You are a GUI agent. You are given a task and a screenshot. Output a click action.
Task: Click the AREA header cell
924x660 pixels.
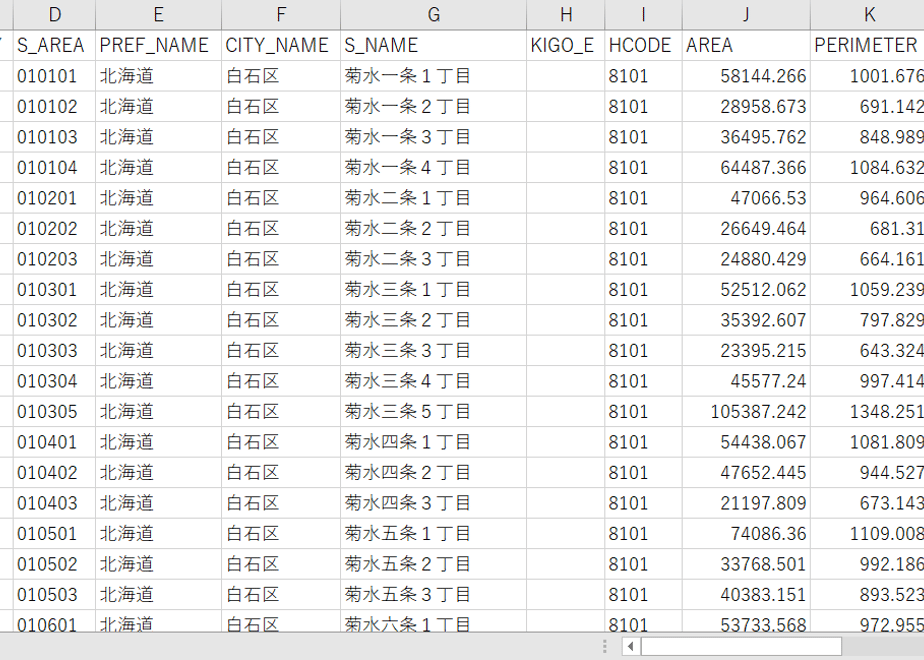point(746,45)
